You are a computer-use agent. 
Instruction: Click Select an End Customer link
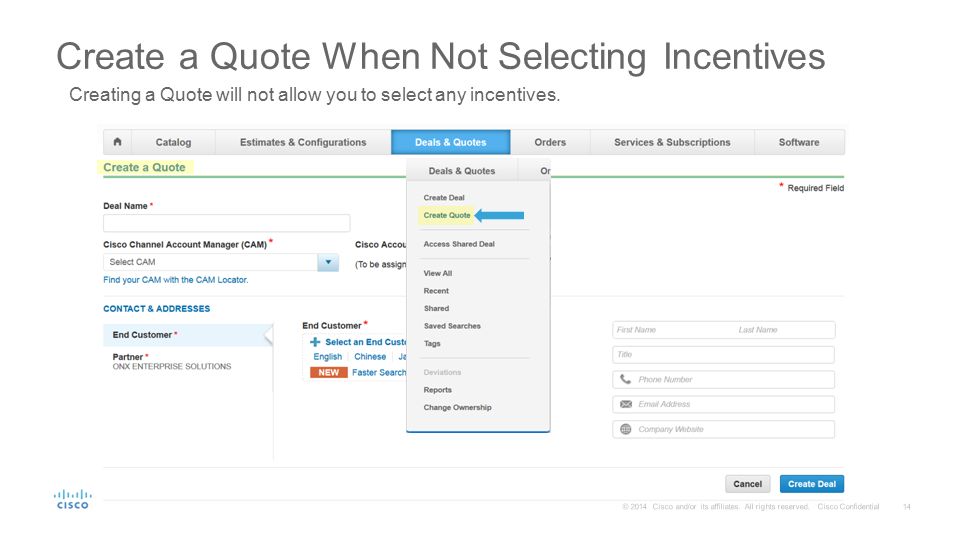[366, 342]
